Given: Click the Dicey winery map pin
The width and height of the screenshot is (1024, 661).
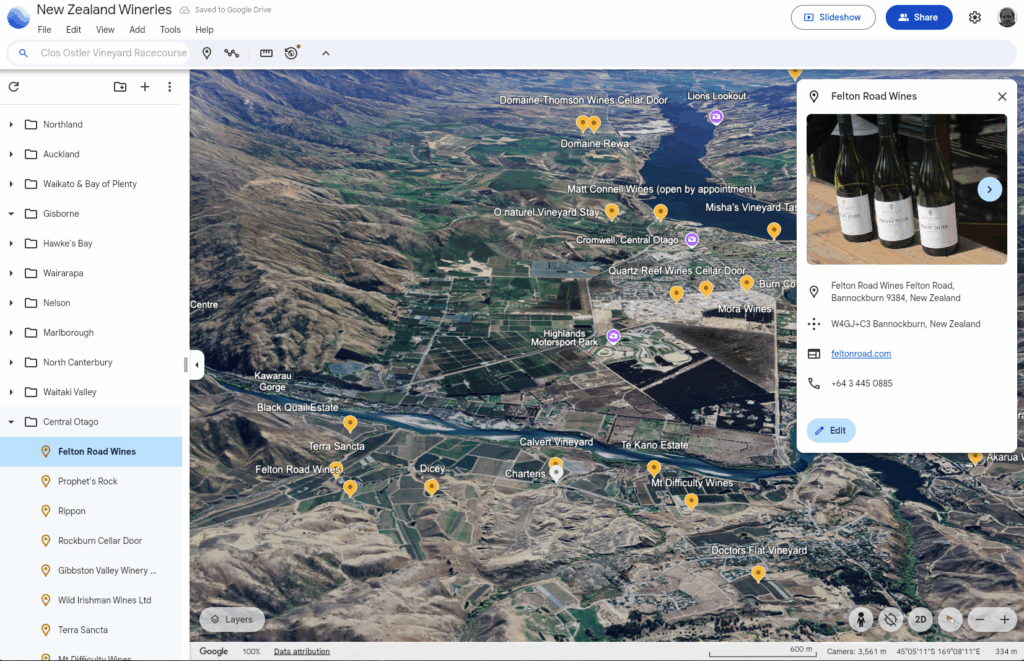Looking at the screenshot, I should [x=431, y=487].
